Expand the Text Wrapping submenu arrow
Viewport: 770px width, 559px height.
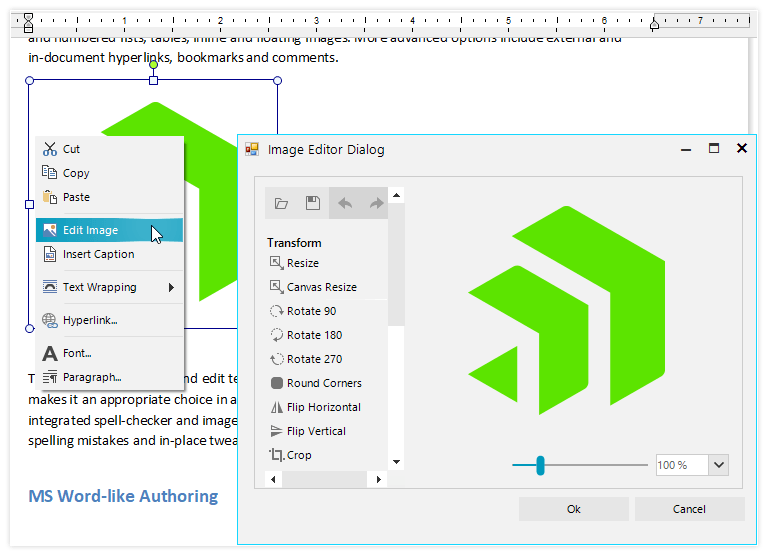click(171, 287)
